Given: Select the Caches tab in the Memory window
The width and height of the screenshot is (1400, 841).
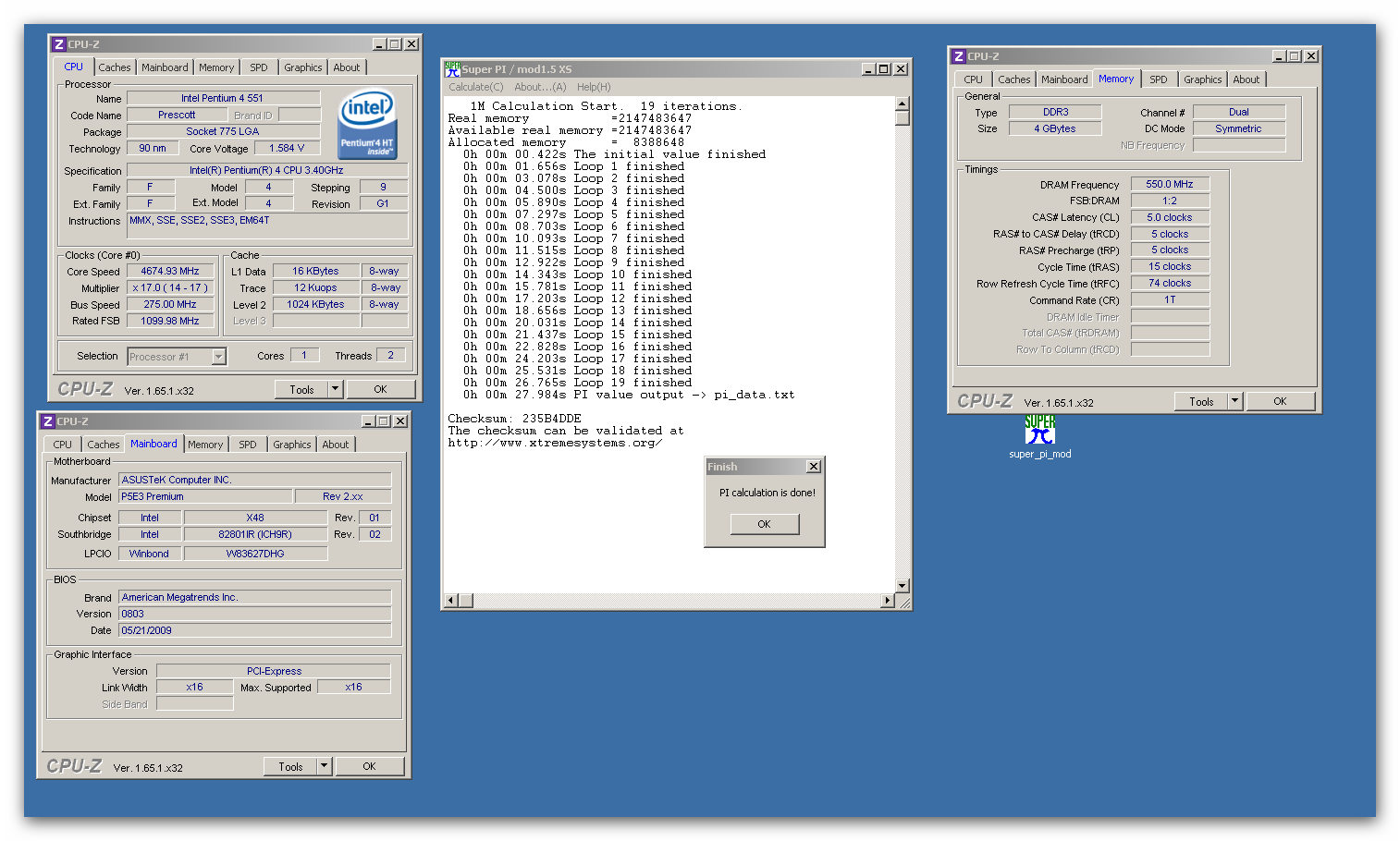Looking at the screenshot, I should point(1014,79).
